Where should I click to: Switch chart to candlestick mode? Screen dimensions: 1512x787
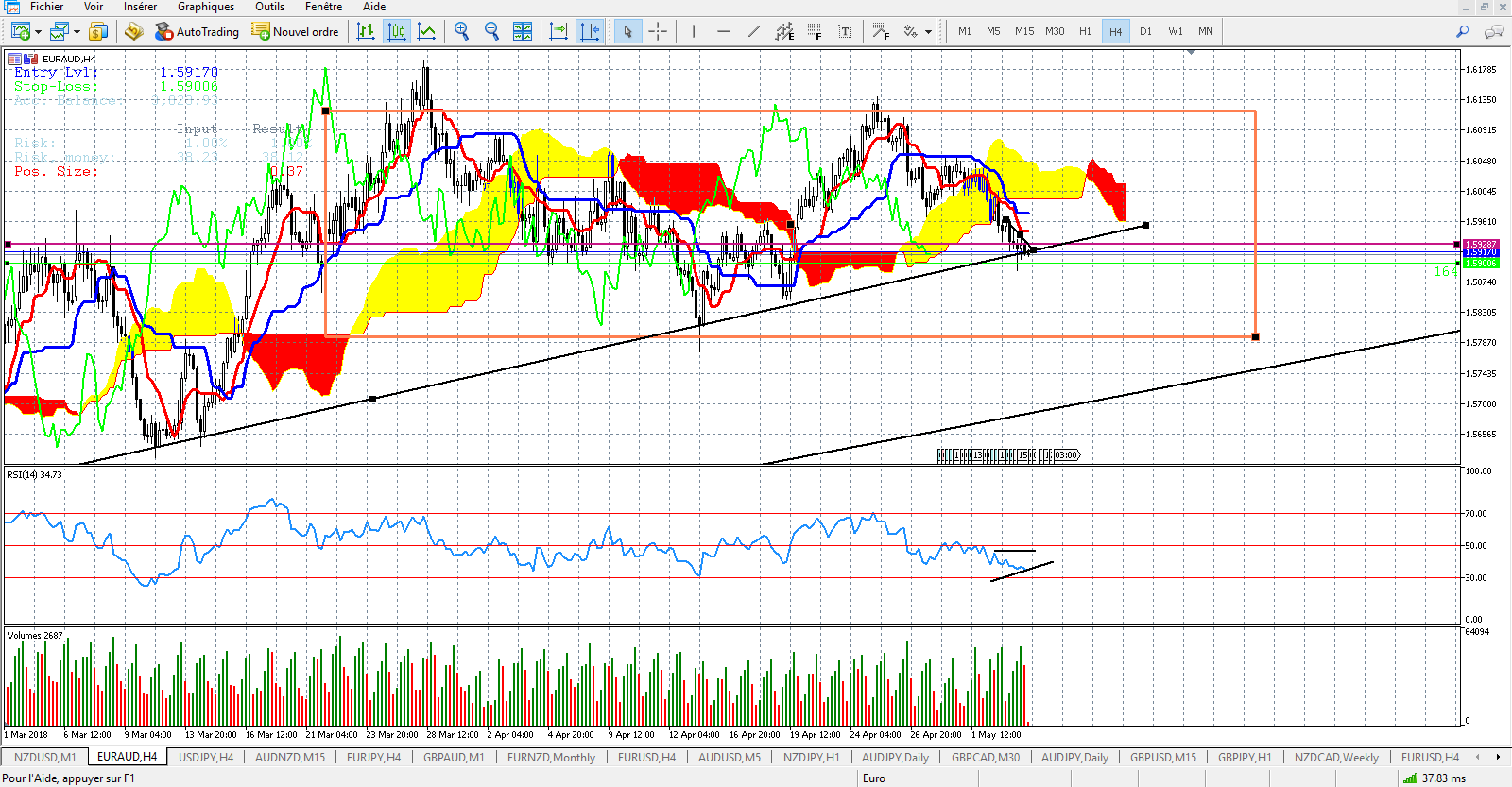click(397, 31)
